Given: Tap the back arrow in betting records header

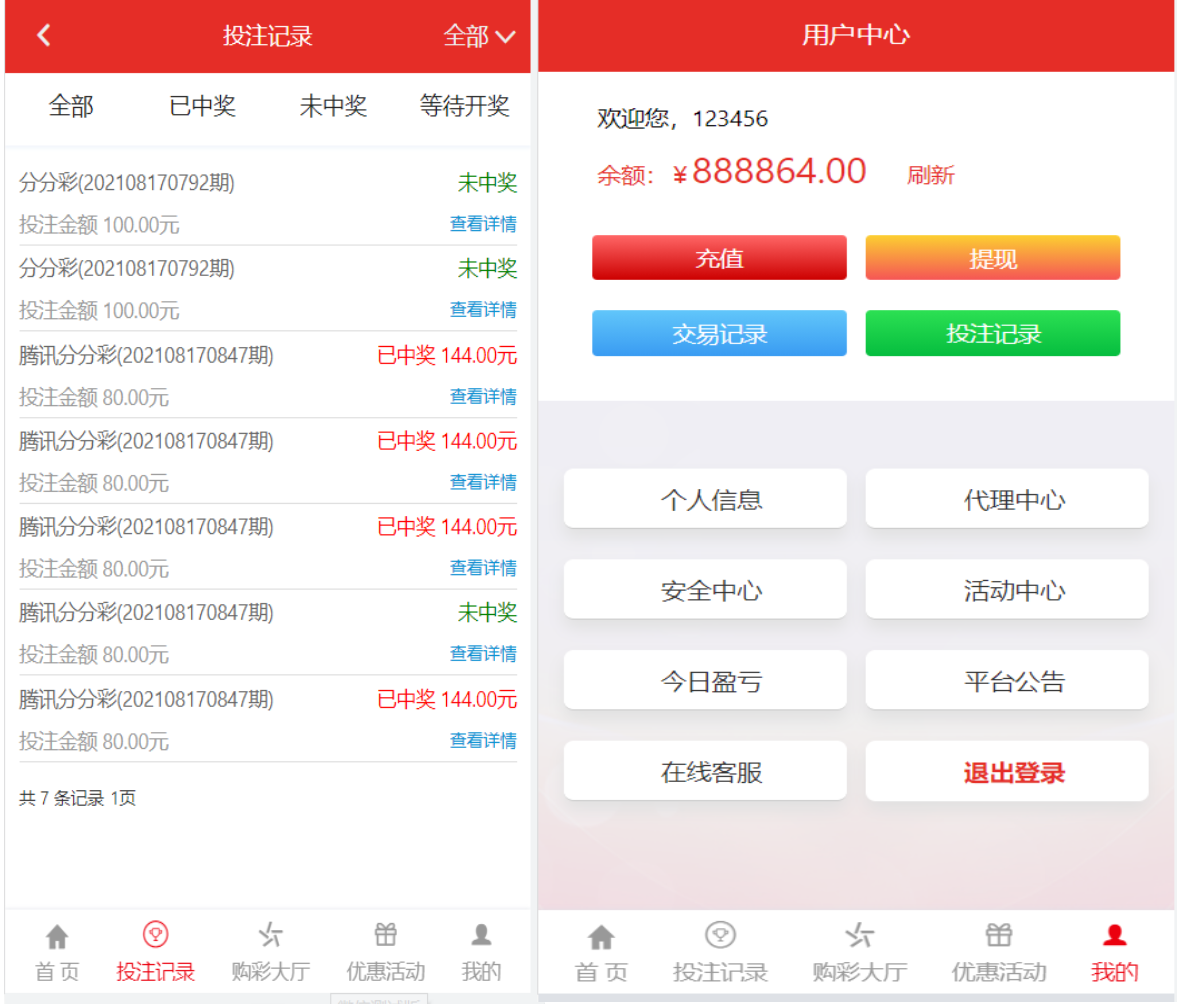Looking at the screenshot, I should coord(43,36).
